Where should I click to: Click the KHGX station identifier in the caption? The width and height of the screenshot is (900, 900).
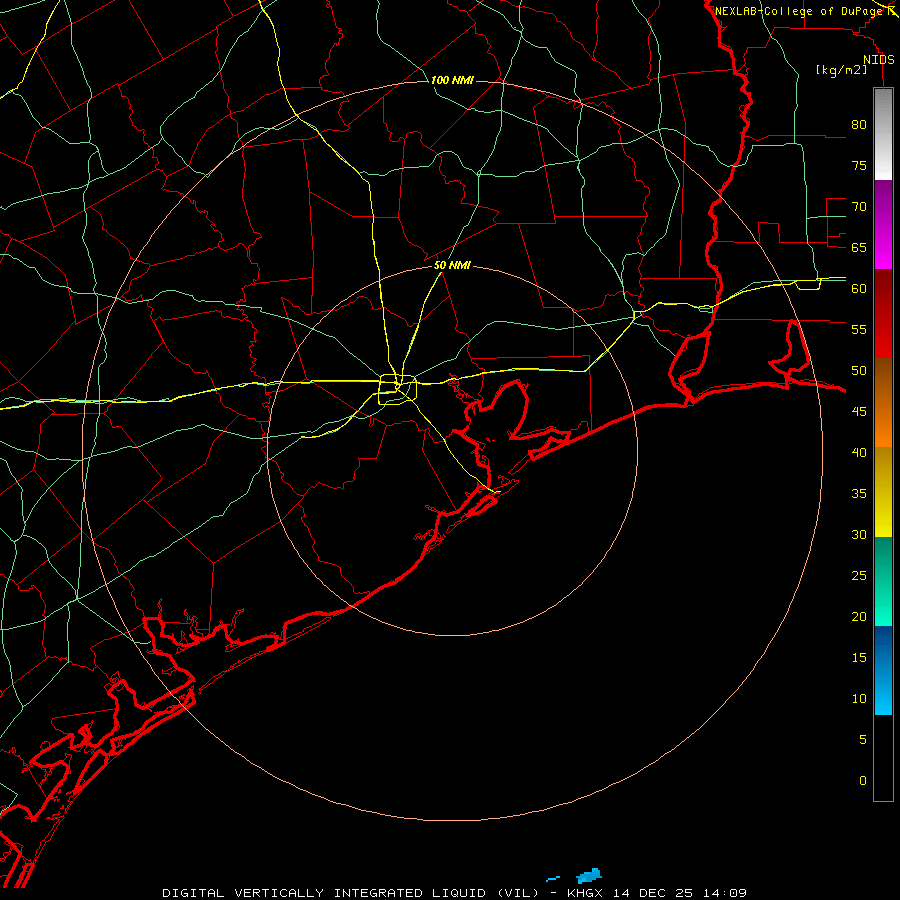(587, 893)
